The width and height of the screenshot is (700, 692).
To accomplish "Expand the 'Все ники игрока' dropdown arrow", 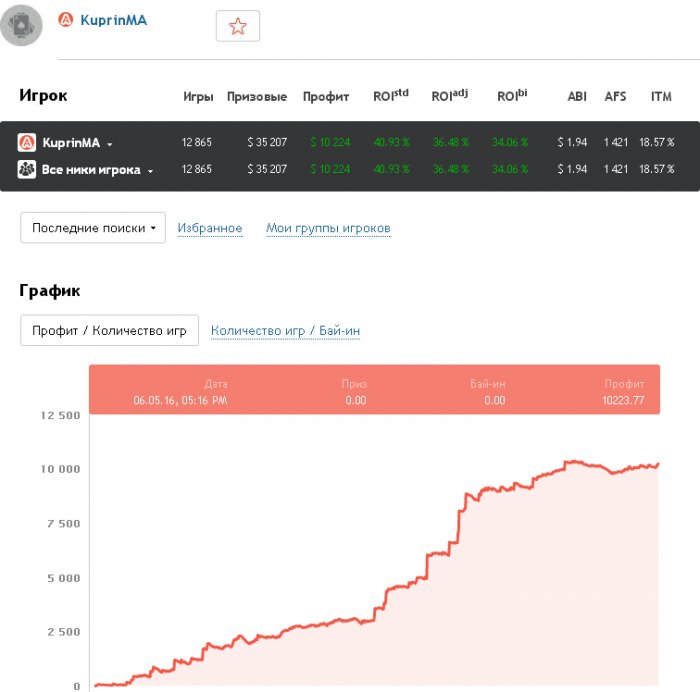I will coord(150,171).
